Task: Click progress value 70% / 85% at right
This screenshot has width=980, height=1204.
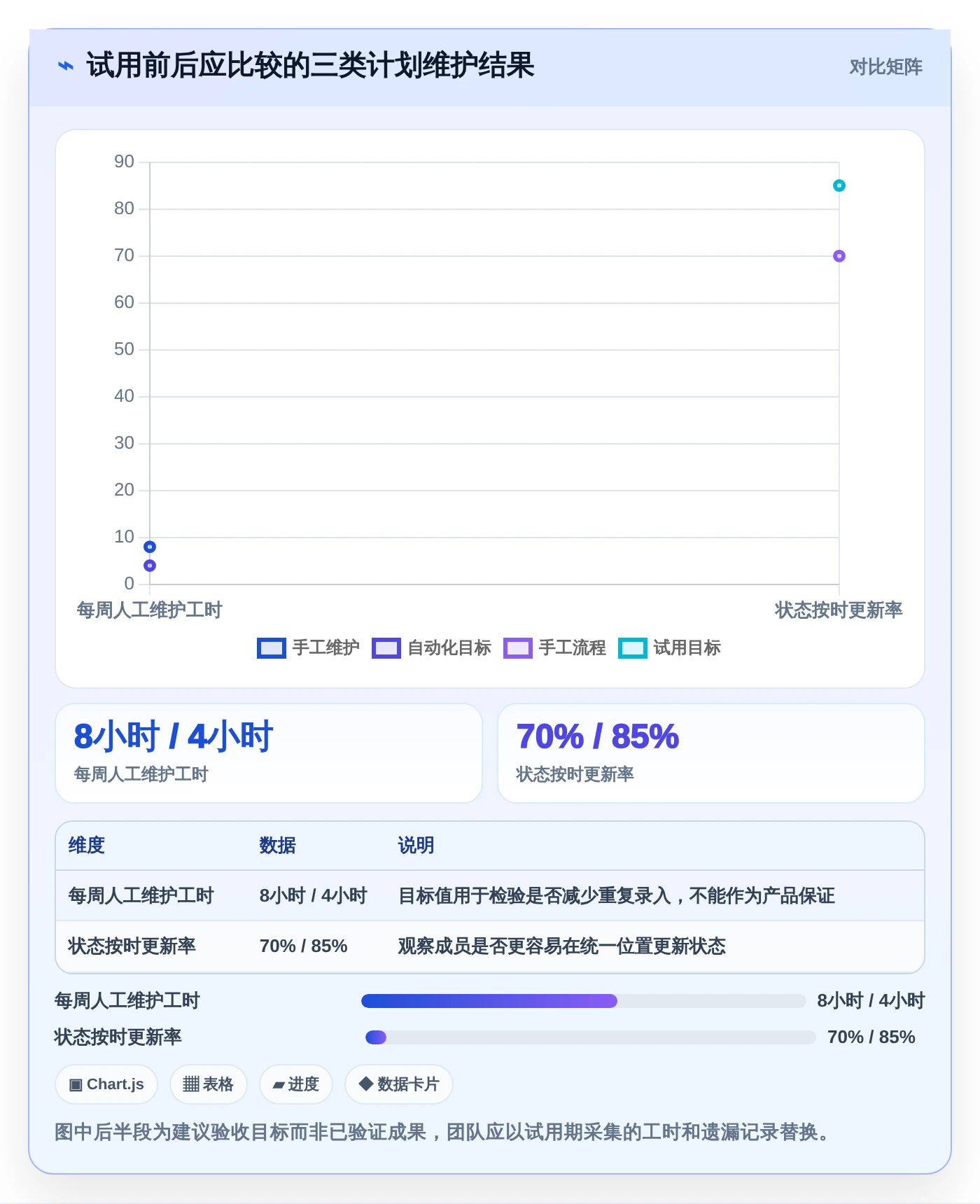Action: [x=871, y=1037]
